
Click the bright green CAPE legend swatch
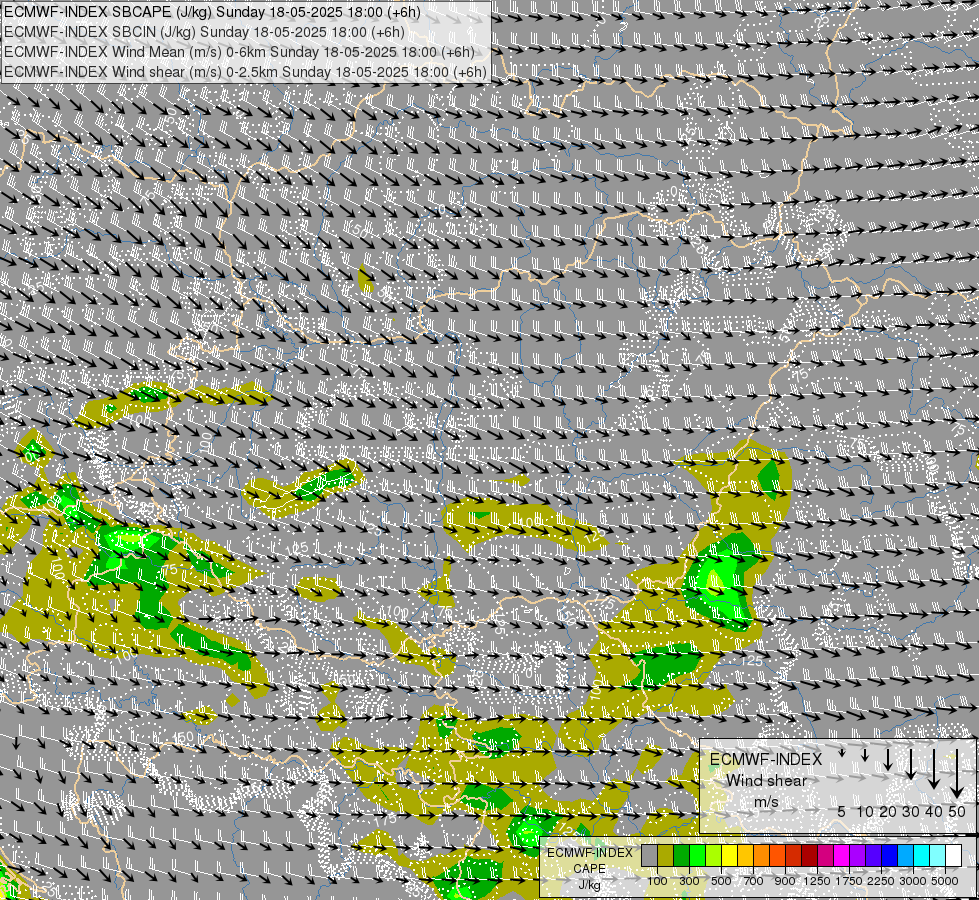coord(697,855)
